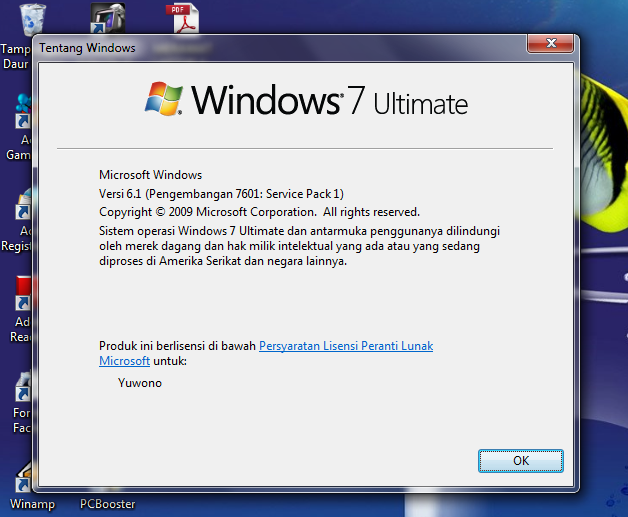
Task: Click the 'Sistem operasi Windows 7 Ultimate' paragraph
Action: tap(299, 246)
